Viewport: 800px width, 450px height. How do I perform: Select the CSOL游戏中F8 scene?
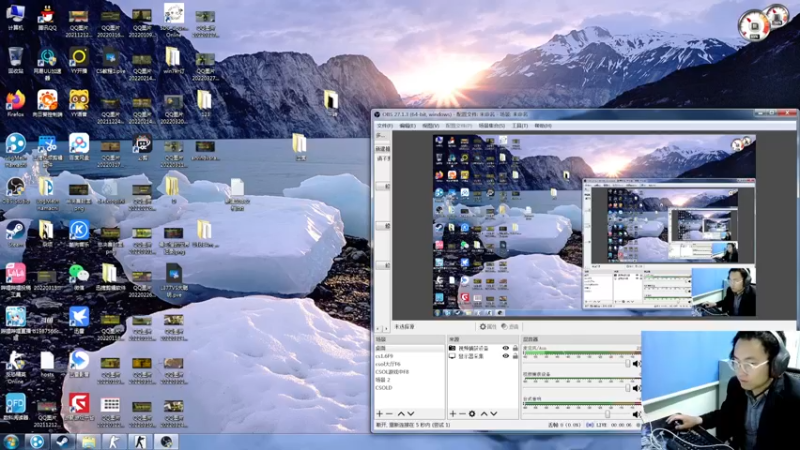click(x=409, y=372)
